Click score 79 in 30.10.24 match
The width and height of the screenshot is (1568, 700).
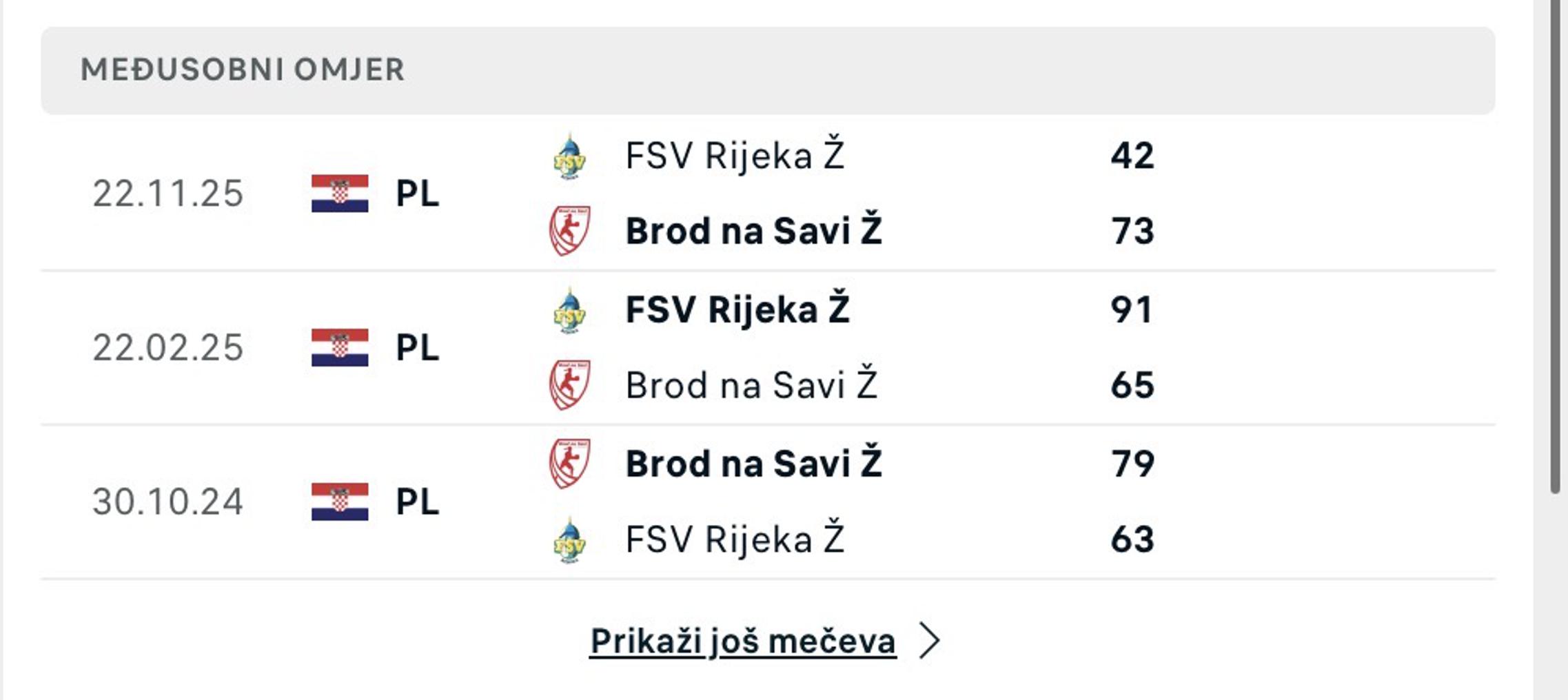[x=1132, y=464]
